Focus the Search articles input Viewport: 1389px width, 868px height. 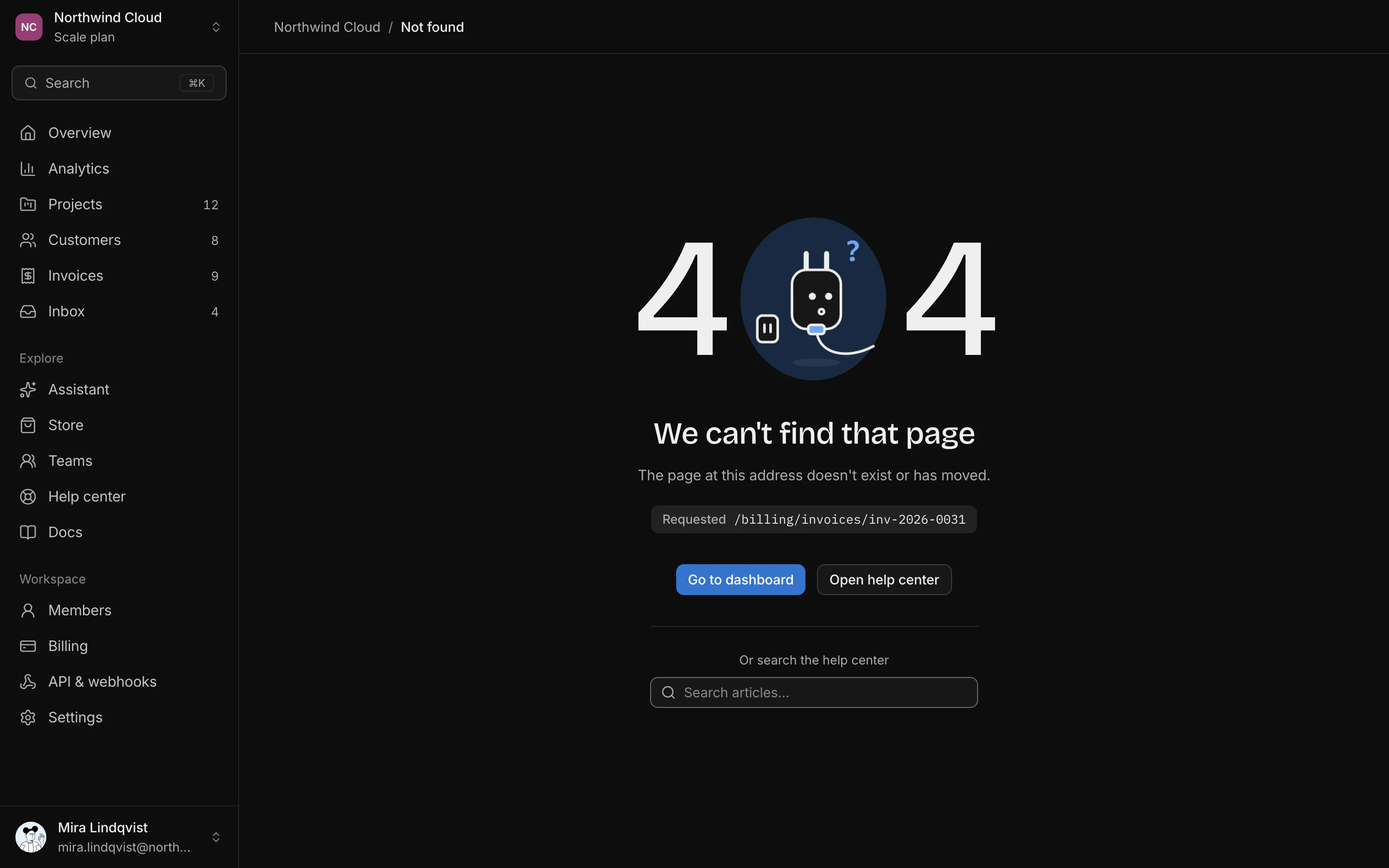[x=813, y=692]
